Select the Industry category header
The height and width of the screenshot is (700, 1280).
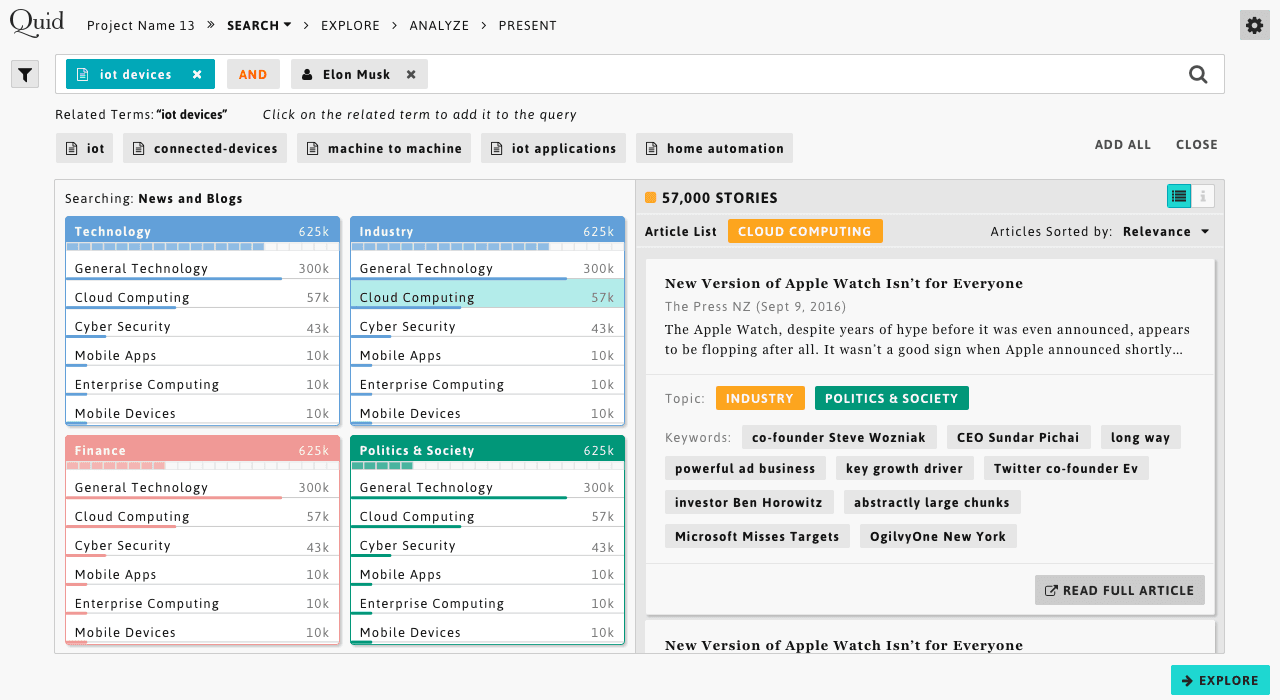click(x=487, y=231)
